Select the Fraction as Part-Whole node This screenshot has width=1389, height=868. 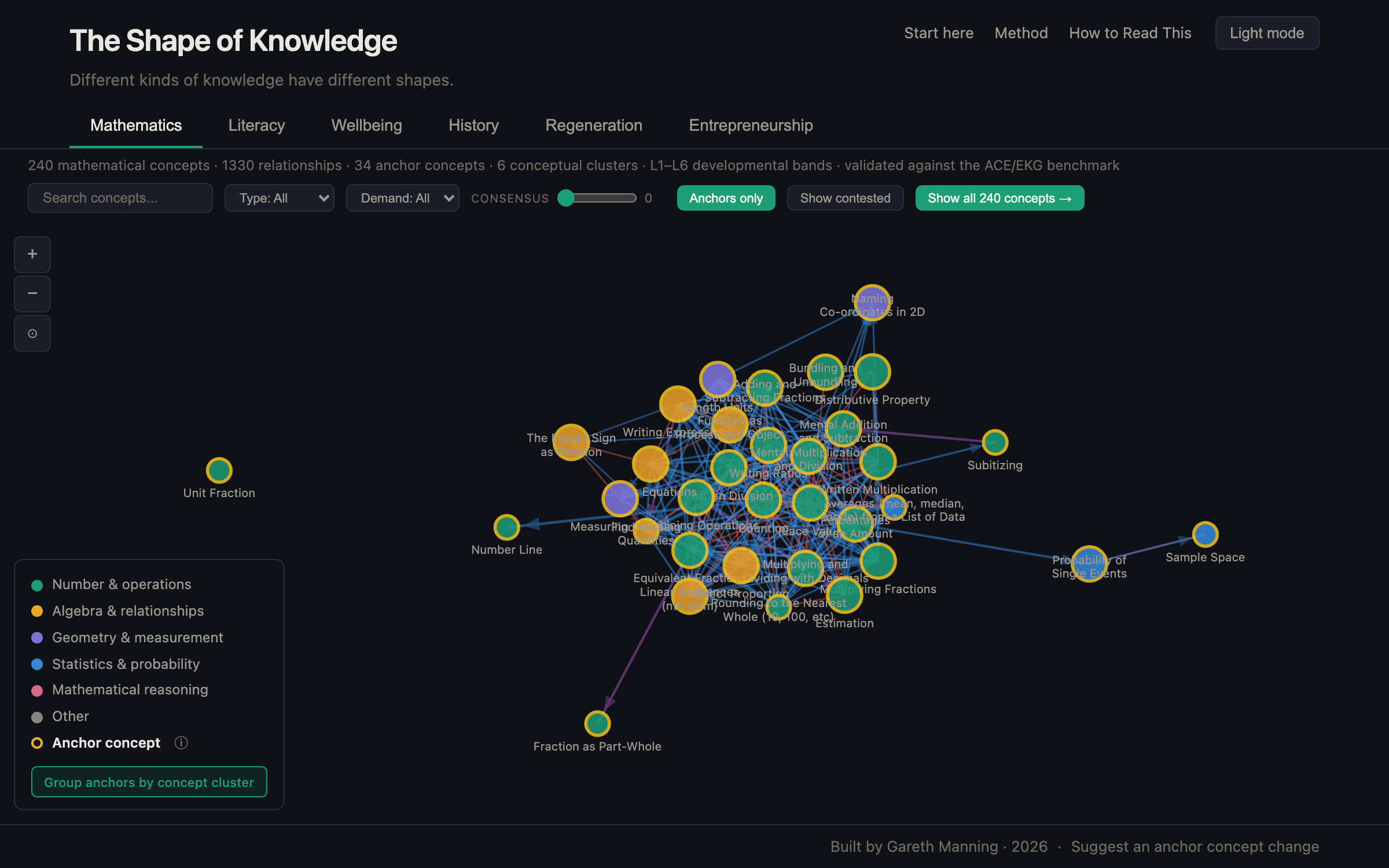coord(597,723)
